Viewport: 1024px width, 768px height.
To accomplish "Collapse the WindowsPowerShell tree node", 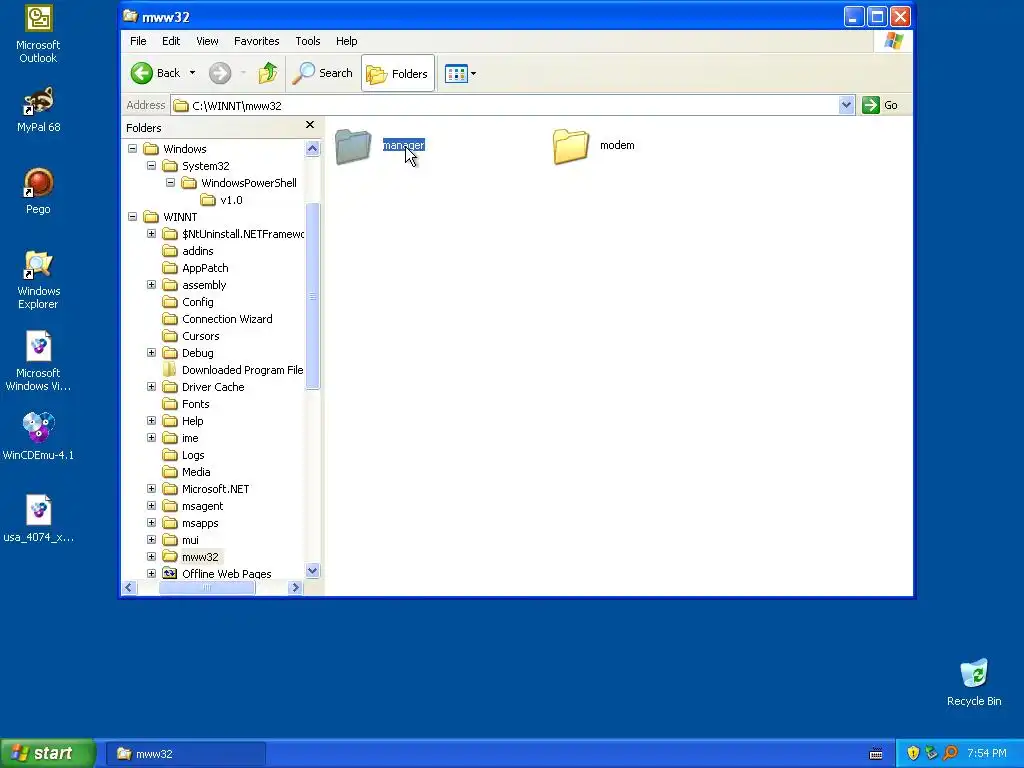I will [170, 183].
